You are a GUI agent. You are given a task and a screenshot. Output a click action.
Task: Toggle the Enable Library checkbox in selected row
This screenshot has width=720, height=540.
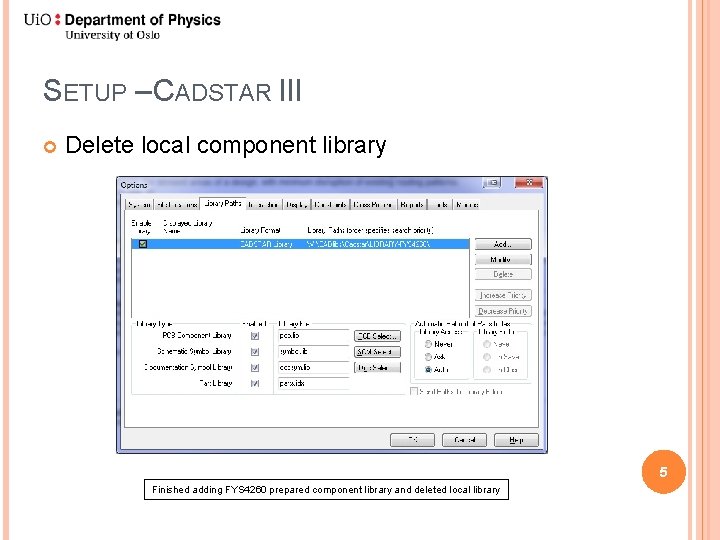click(143, 244)
